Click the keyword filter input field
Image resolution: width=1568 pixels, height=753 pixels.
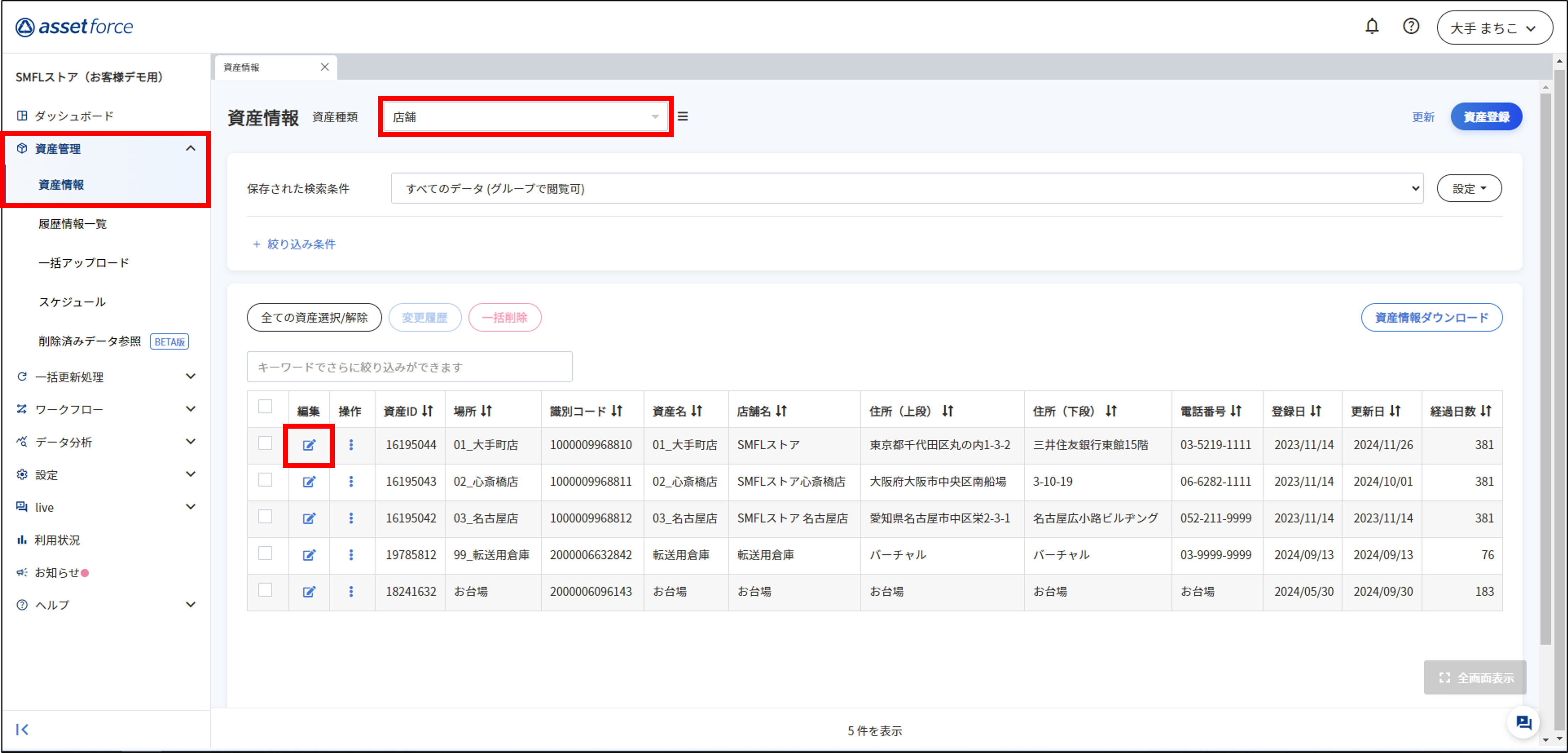(x=409, y=367)
